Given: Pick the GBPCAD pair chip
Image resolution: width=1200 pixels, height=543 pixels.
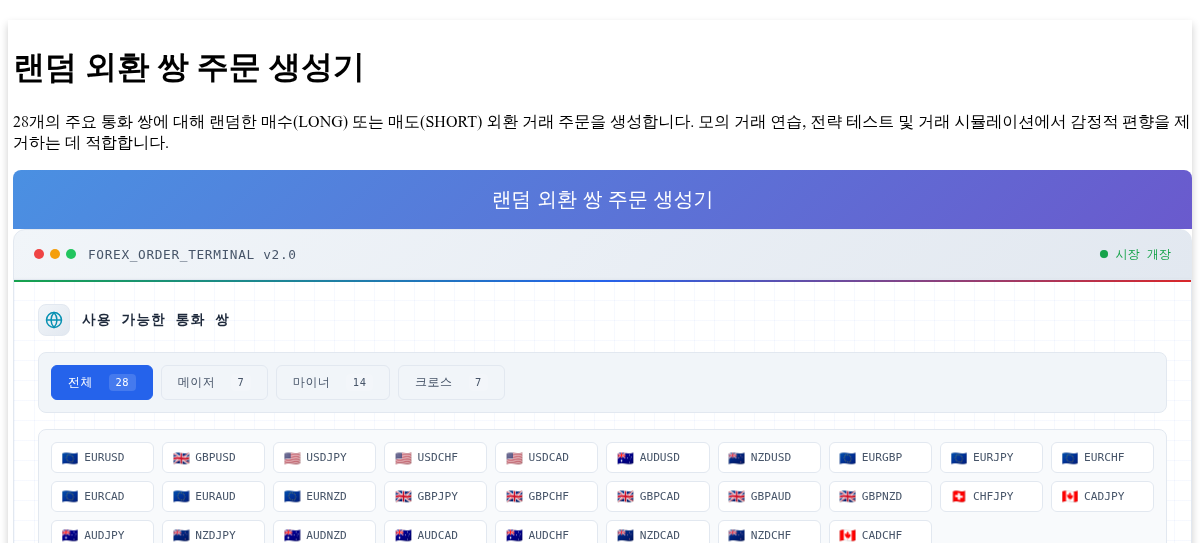Looking at the screenshot, I should 657,497.
